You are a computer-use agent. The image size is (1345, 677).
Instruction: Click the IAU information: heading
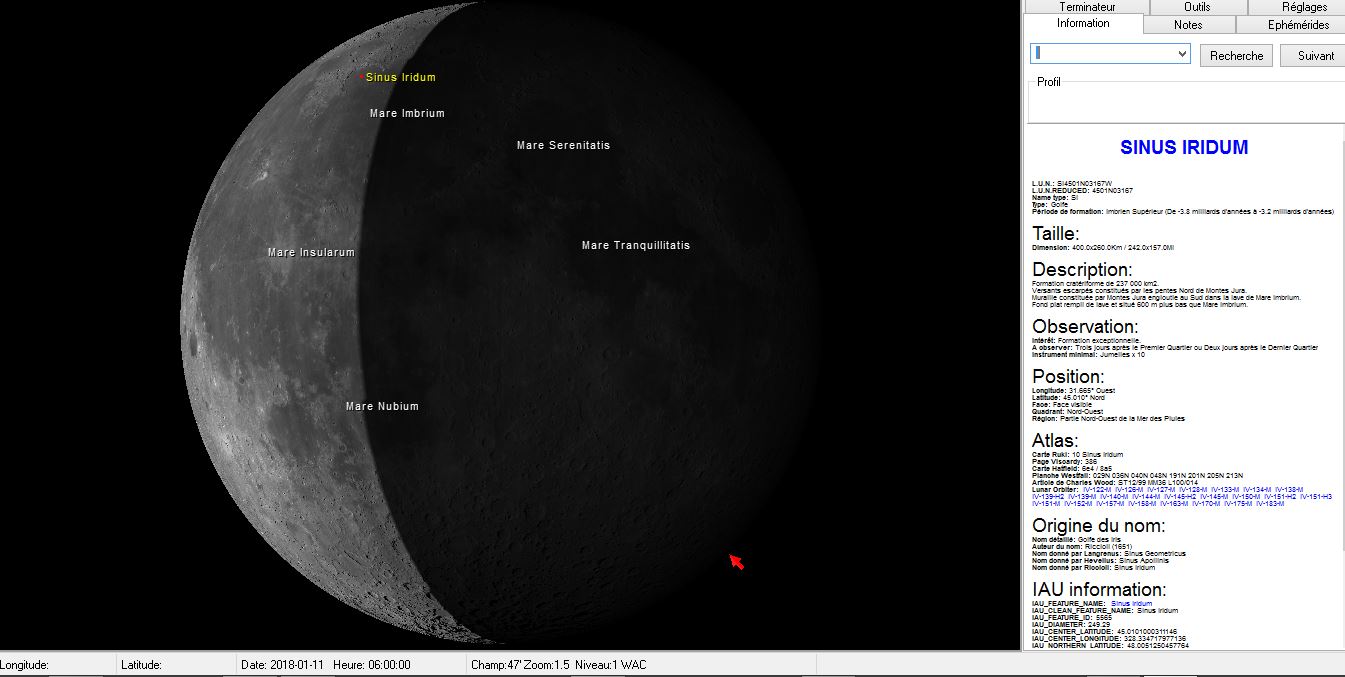click(1099, 590)
